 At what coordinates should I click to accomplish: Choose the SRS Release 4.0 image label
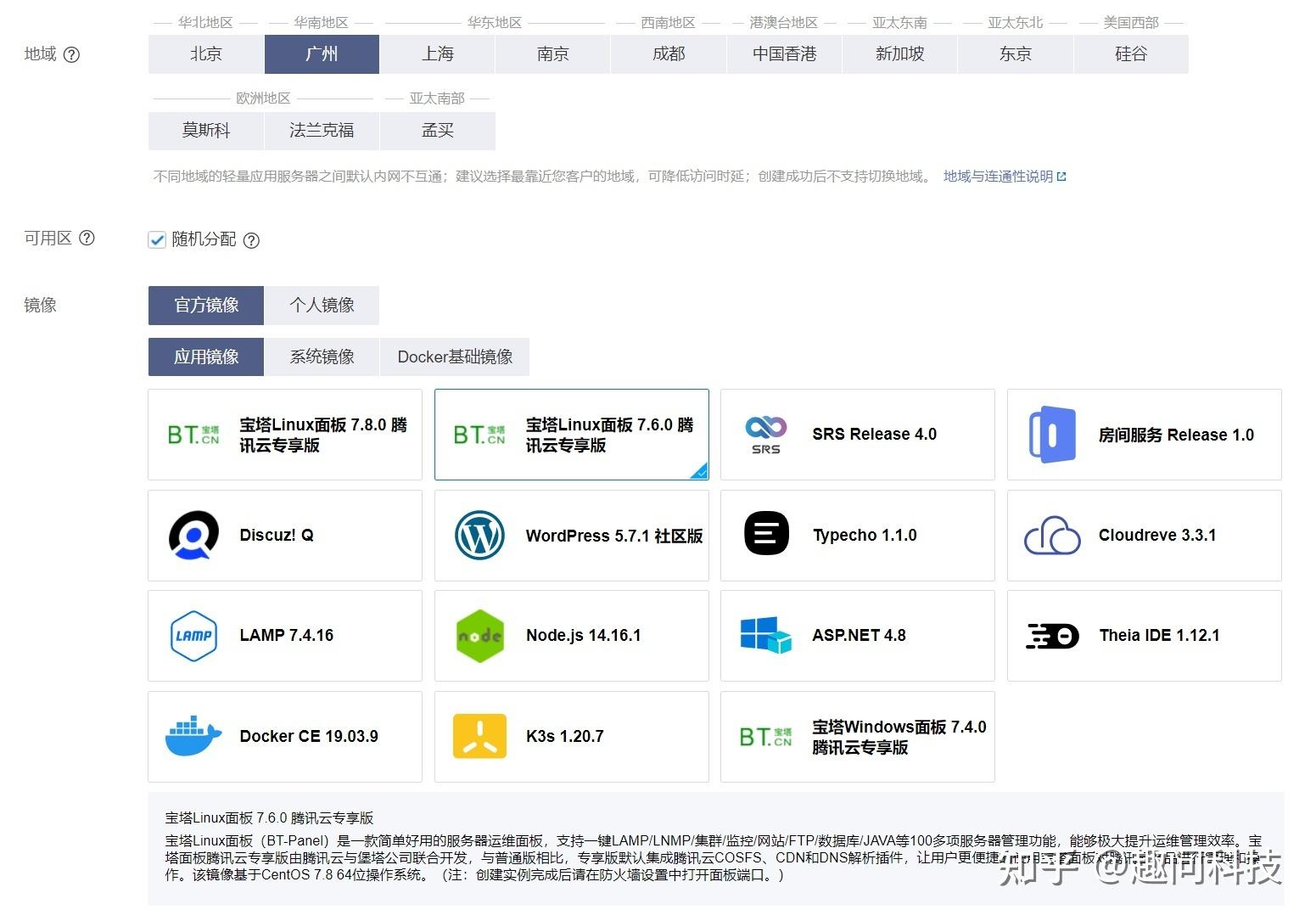tap(874, 435)
